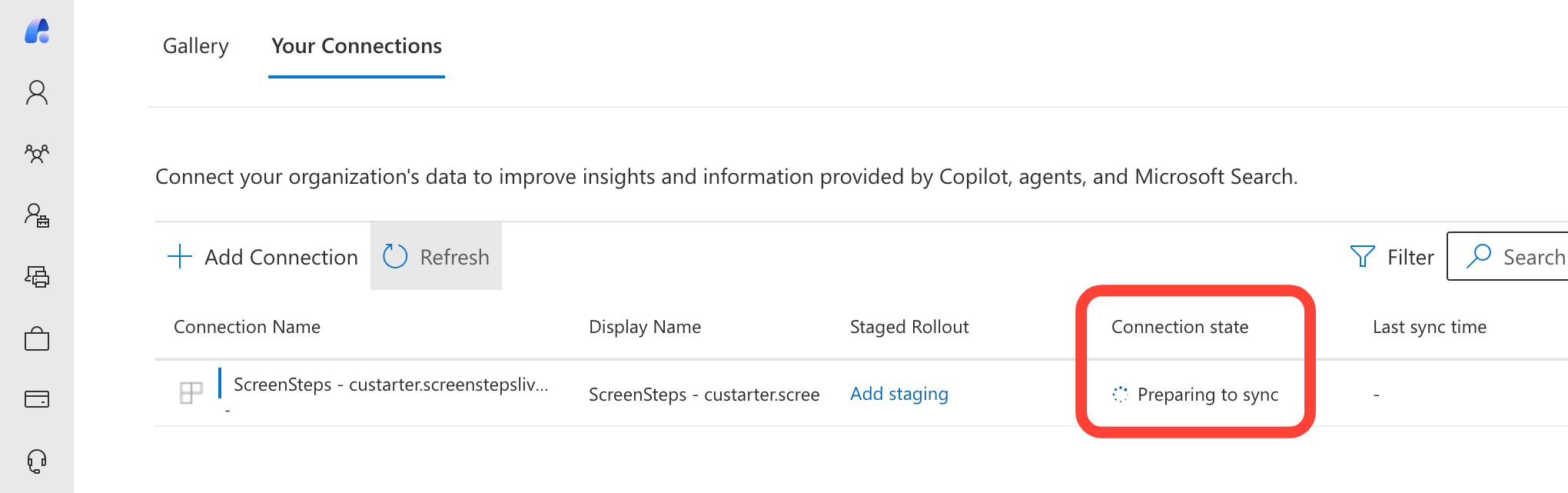Open Users from the sidebar person icon
The image size is (1568, 493).
click(x=37, y=93)
